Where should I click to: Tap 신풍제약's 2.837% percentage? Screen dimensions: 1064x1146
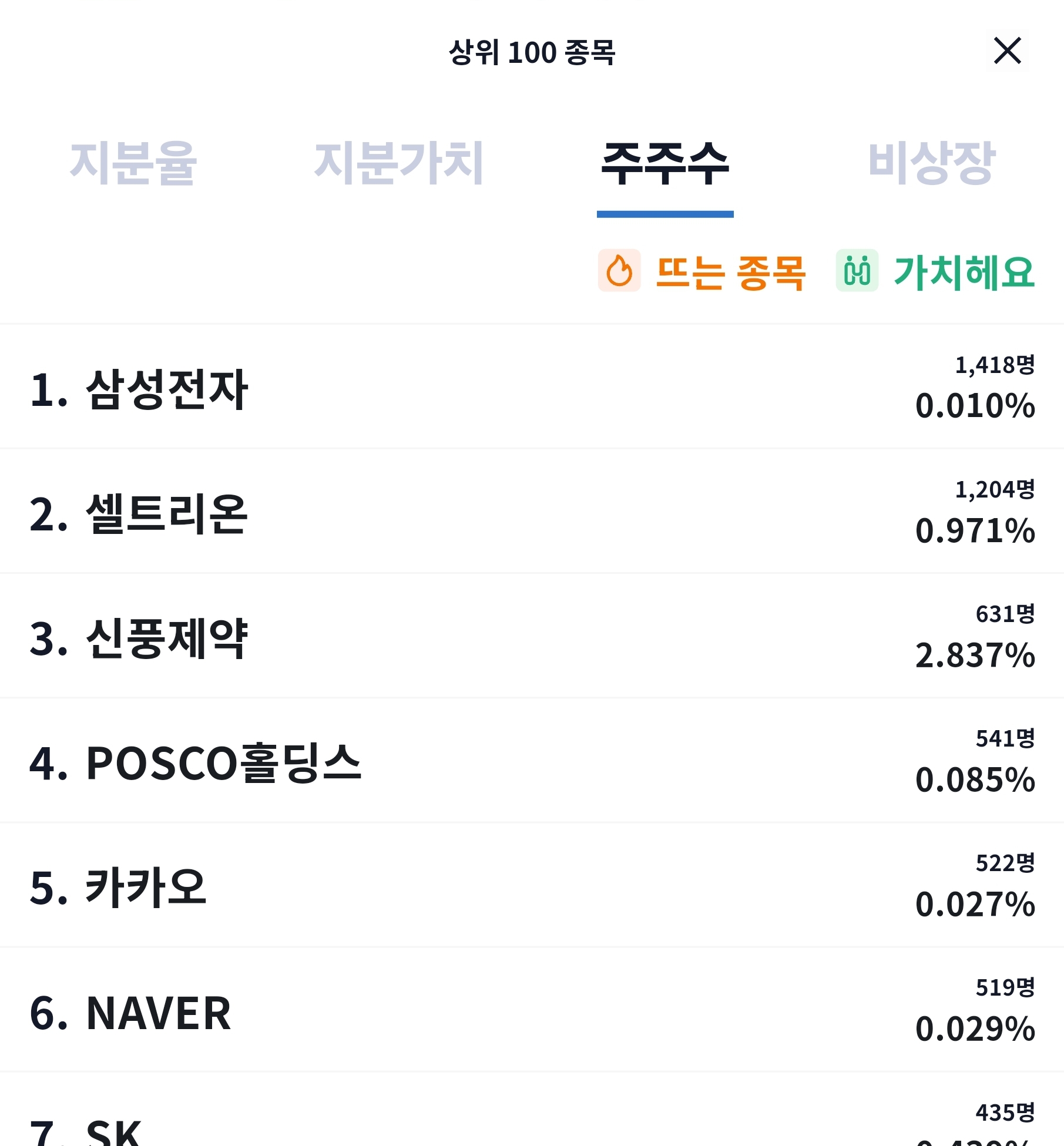click(975, 655)
